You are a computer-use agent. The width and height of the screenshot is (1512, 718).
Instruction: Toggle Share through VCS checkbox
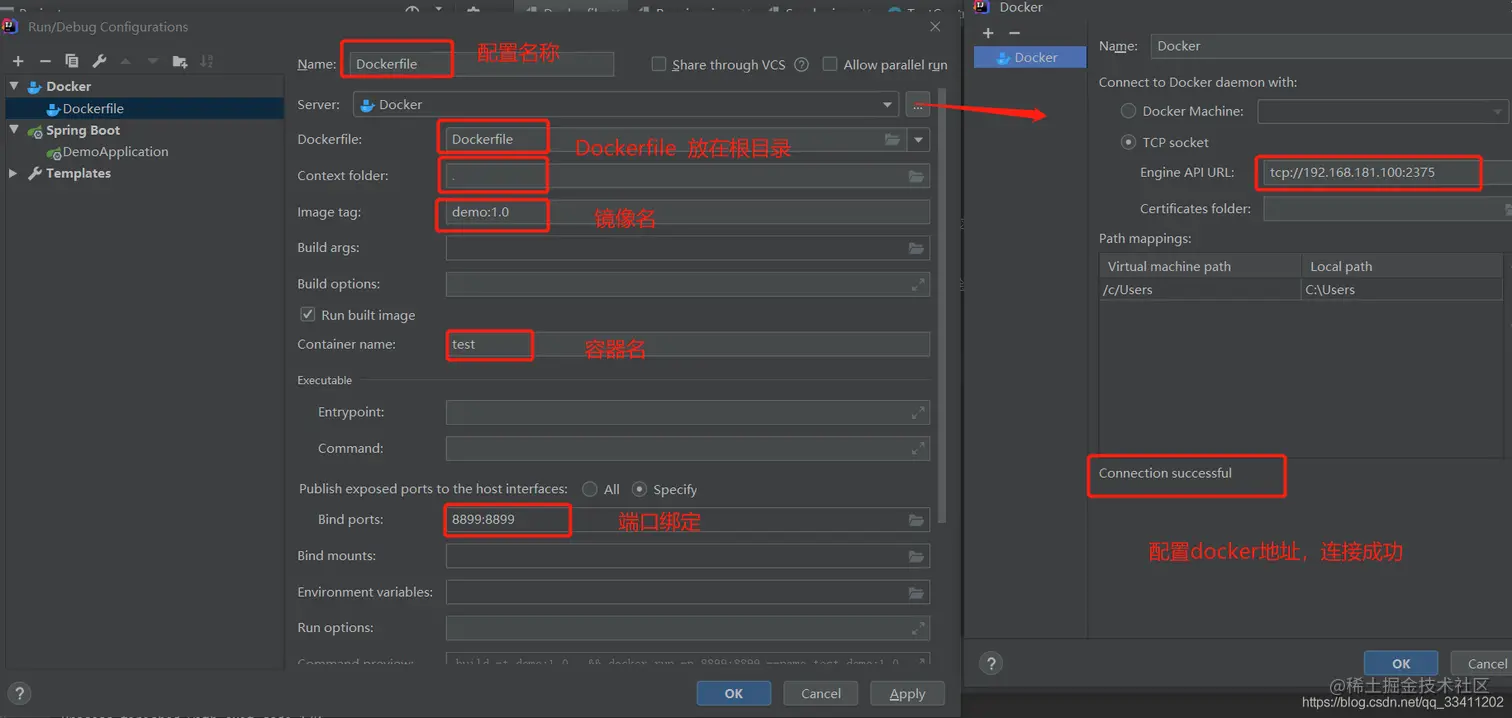(x=659, y=64)
